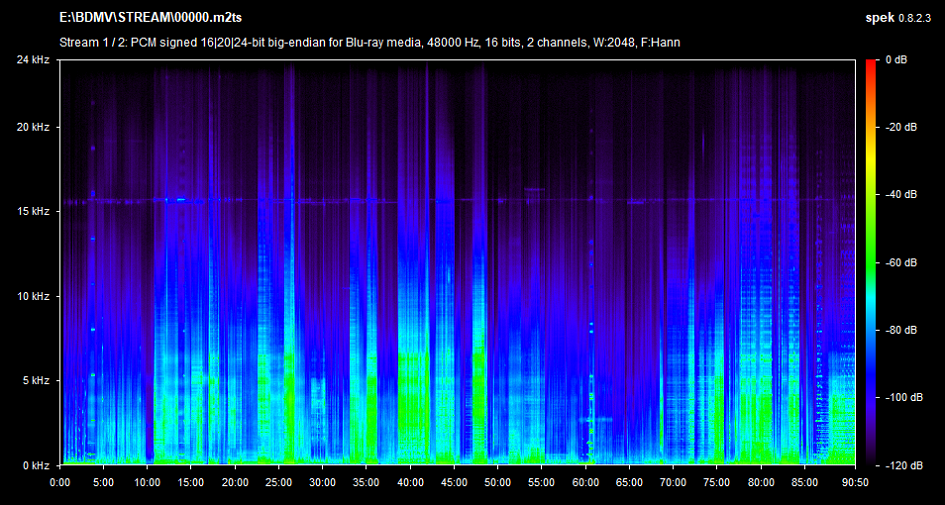Select the 75:00 time axis label
Screen dimensions: 945x505
[x=717, y=482]
